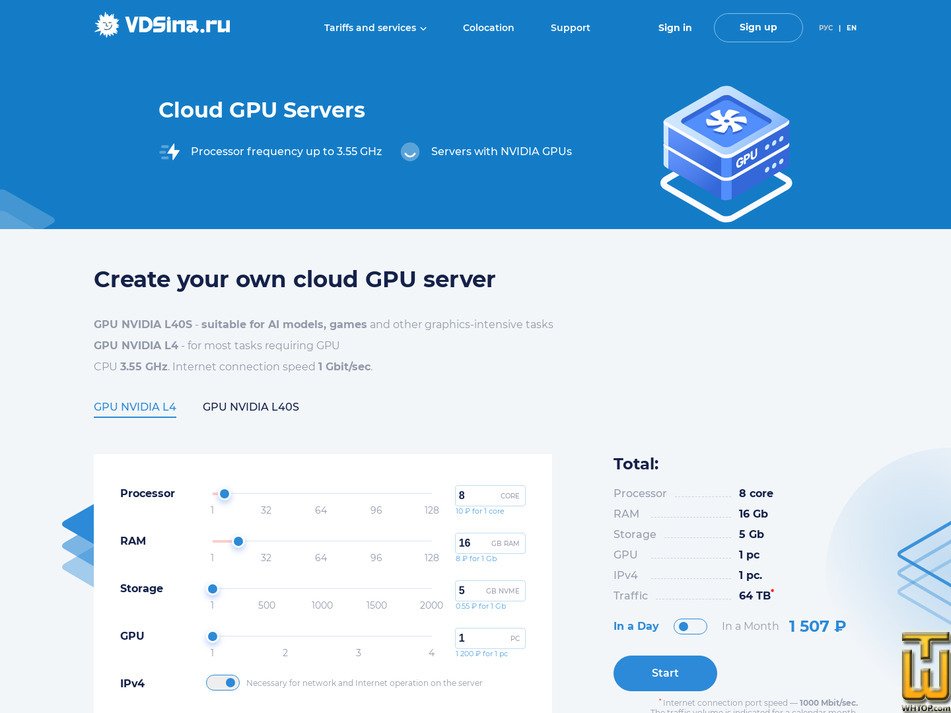Click the Processor core input field

point(490,495)
